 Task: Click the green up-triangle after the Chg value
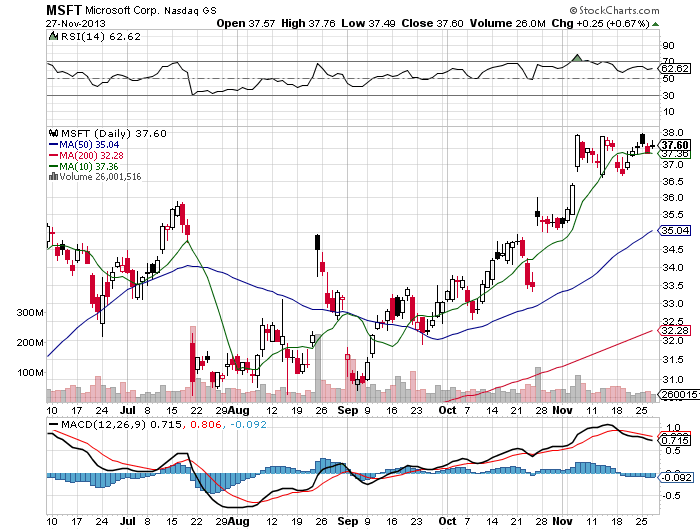pos(655,24)
